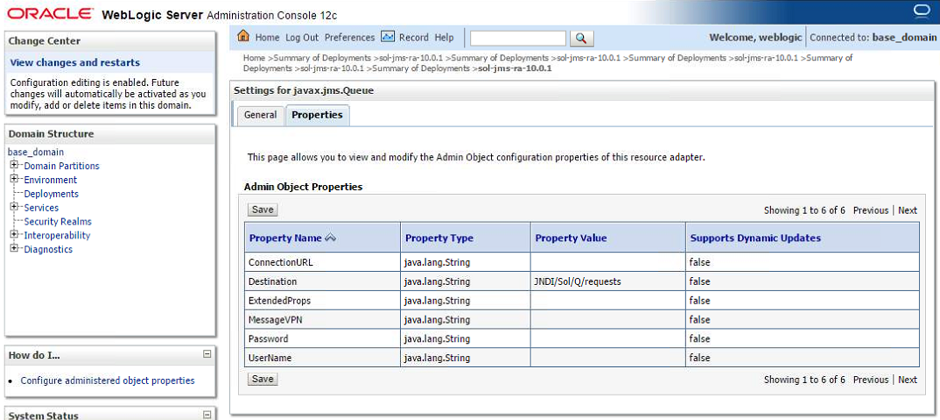Screen dimensions: 940x420
Task: Open View changes and restarts link
Action: [75, 62]
